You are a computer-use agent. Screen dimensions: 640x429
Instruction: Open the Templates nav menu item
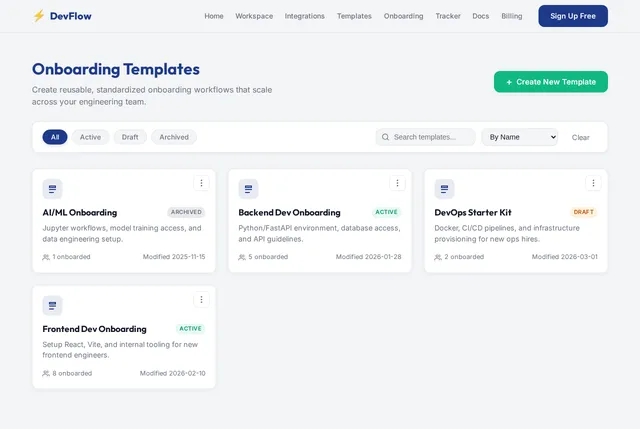coord(354,16)
